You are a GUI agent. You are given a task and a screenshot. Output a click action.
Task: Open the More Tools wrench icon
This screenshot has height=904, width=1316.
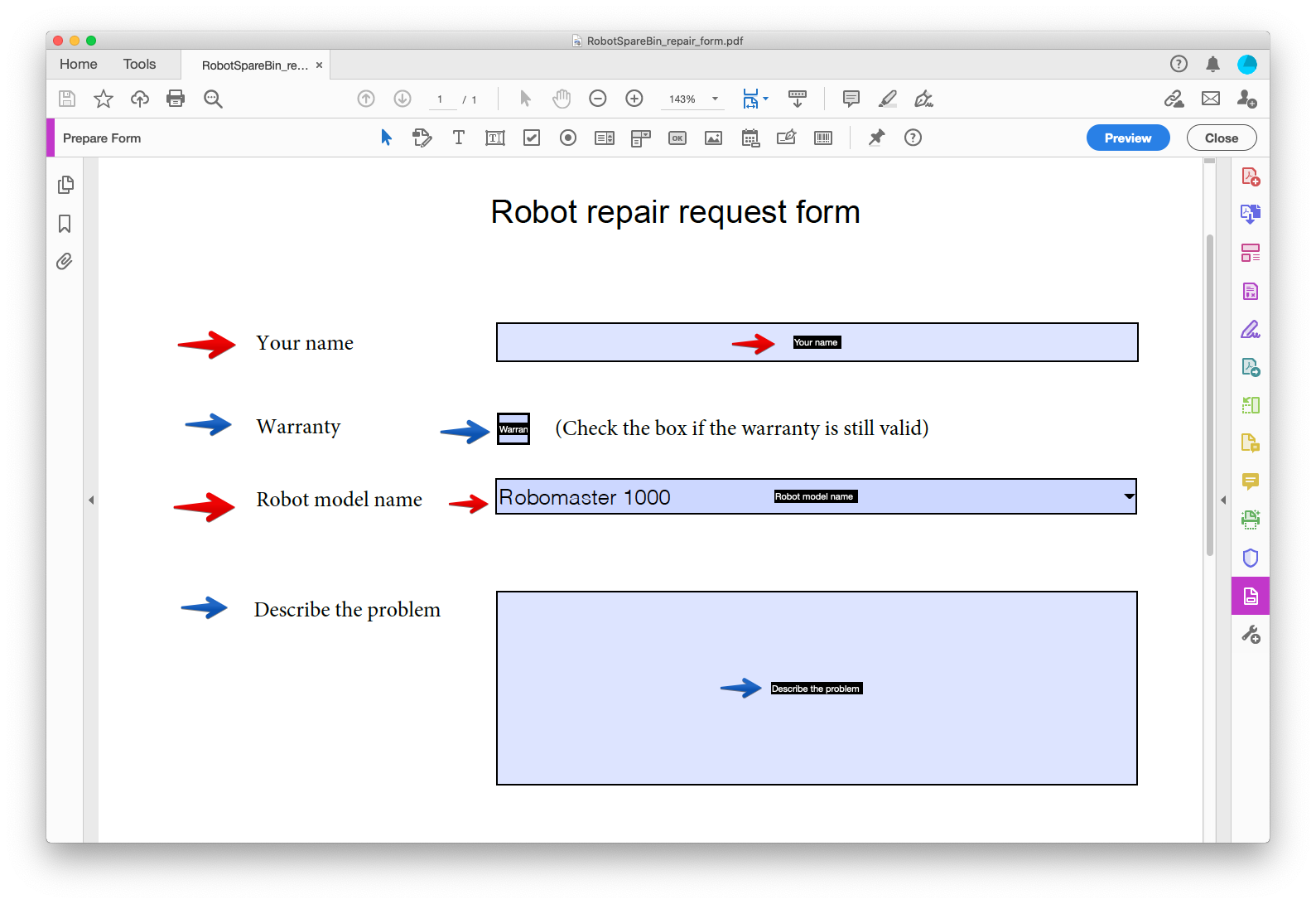click(1251, 635)
